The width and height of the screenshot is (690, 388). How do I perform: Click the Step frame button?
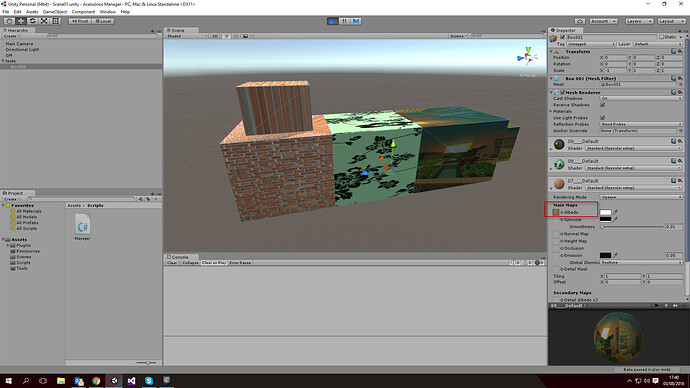(x=356, y=21)
